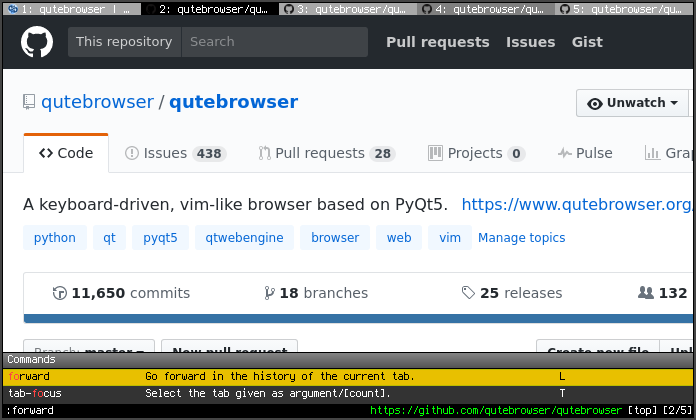Viewport: 696px width, 420px height.
Task: Click GitHub favicon of tab 4
Action: [427, 9]
